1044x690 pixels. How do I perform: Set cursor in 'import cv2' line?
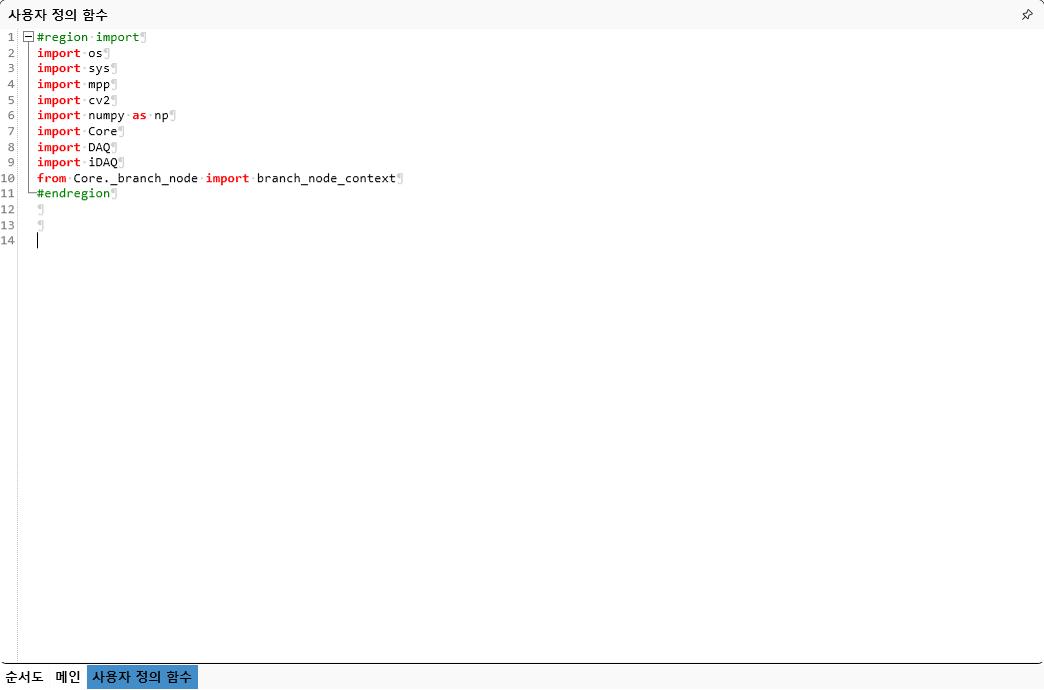[73, 100]
